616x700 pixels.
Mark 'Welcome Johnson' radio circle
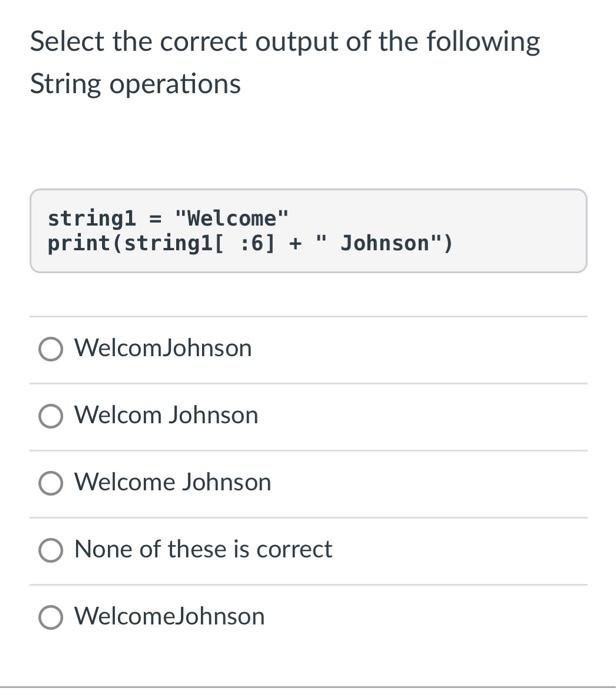pyautogui.click(x=50, y=483)
